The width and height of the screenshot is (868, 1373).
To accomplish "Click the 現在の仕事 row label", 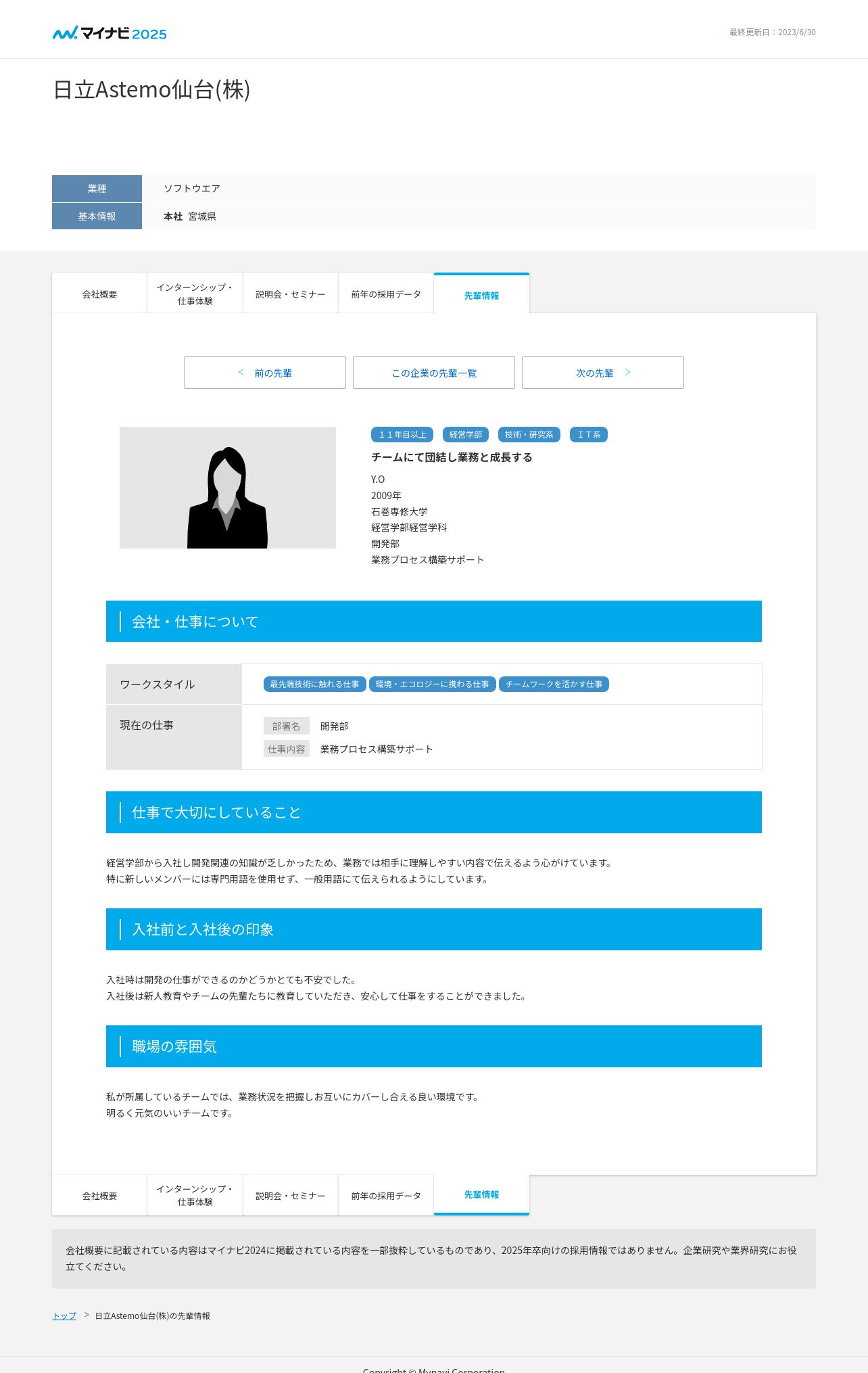I will coord(174,737).
